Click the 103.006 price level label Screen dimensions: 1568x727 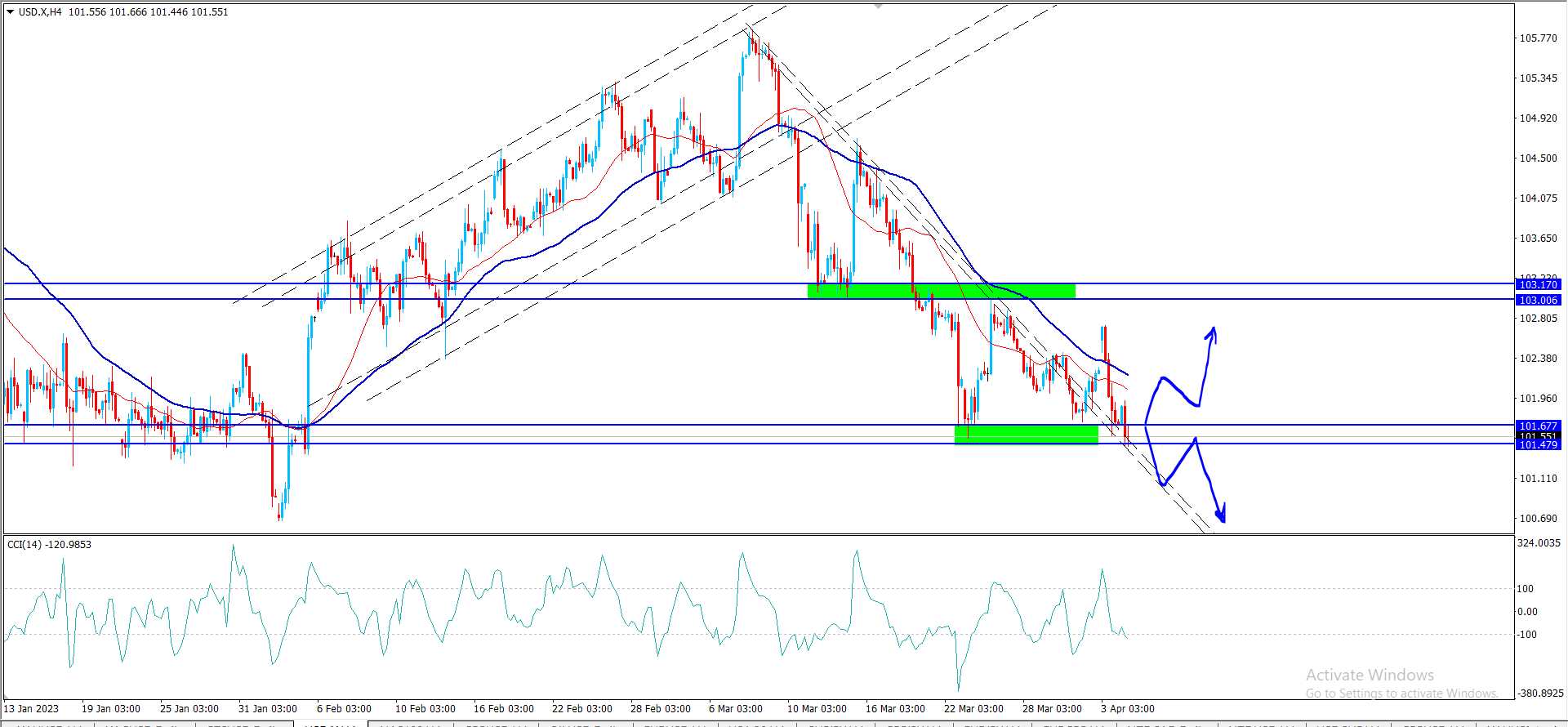(1538, 300)
